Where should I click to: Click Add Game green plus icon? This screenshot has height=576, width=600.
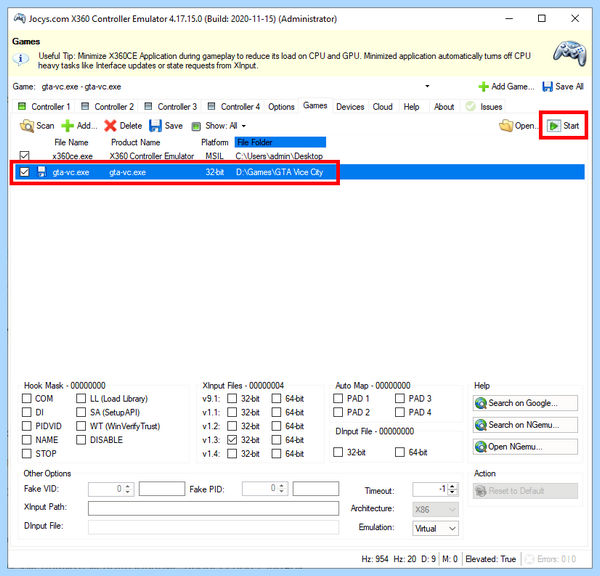click(484, 86)
